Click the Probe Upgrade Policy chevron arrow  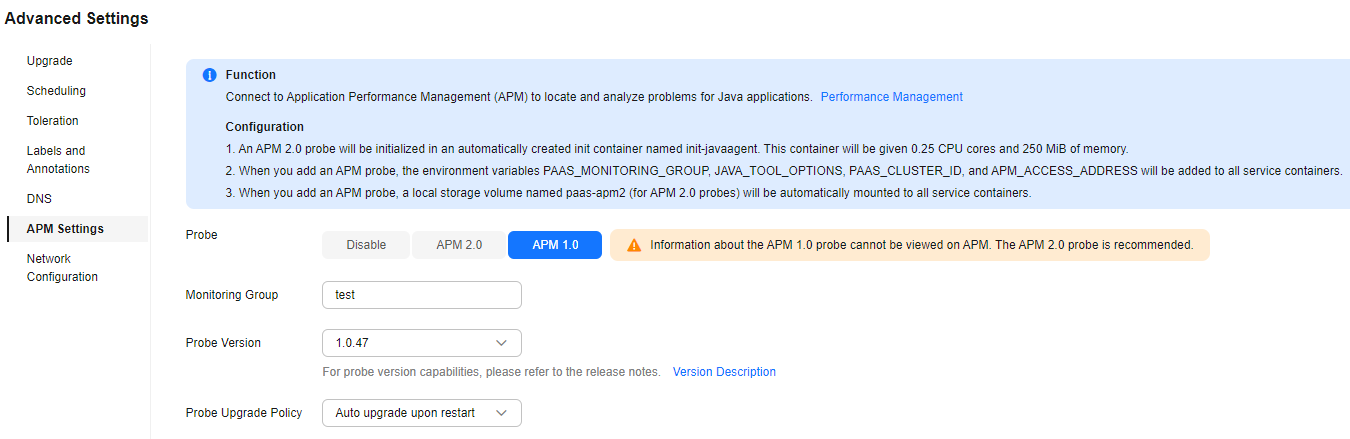tap(502, 413)
